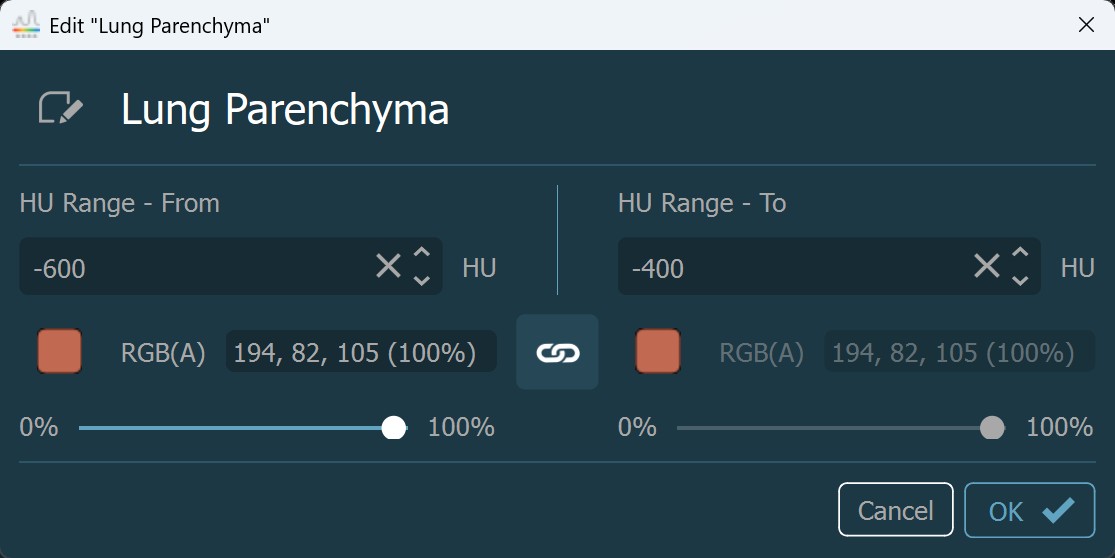Screen dimensions: 1115x558
Task: Decrease the HU Range From value
Action: tap(422, 280)
